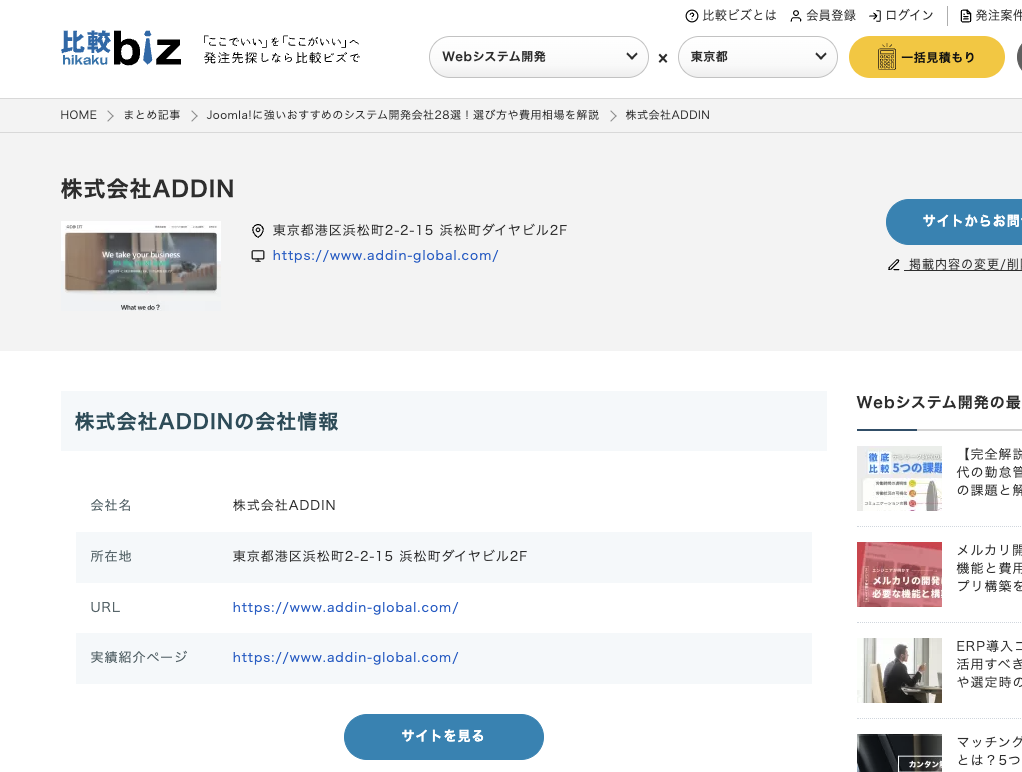Click the hikaku biz logo

click(x=119, y=47)
